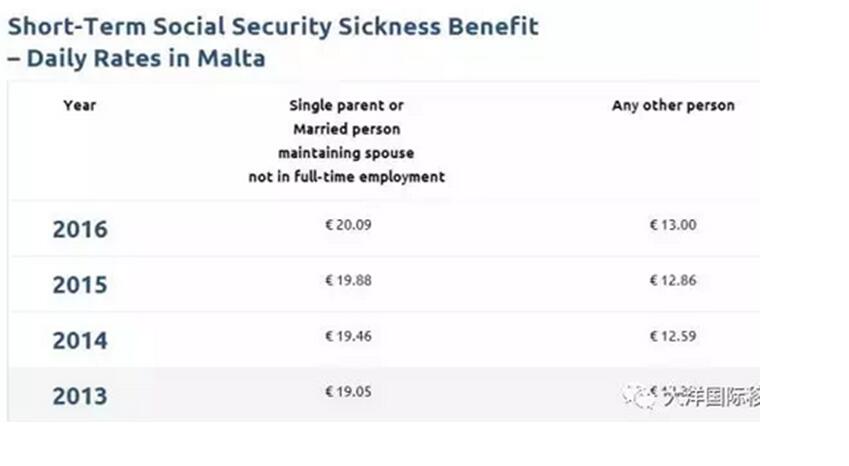Click the 2013 year row label
The width and height of the screenshot is (849, 466).
[80, 397]
